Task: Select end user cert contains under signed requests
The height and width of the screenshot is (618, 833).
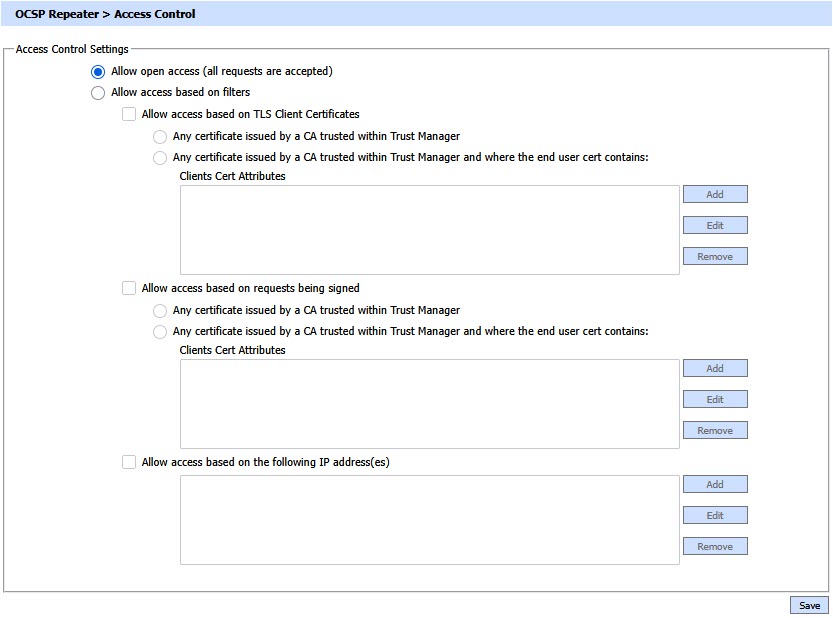Action: tap(160, 332)
